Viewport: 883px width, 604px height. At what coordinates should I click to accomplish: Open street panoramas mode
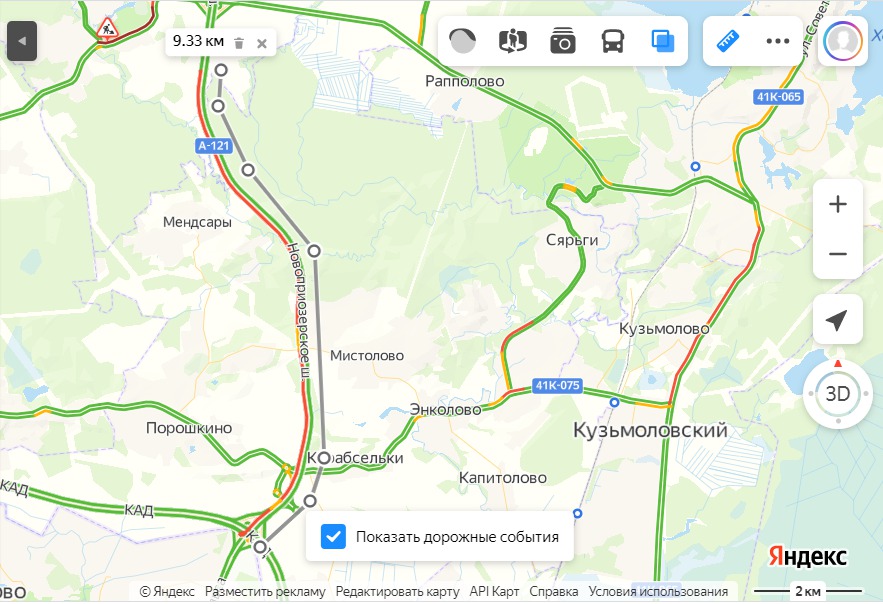[512, 41]
